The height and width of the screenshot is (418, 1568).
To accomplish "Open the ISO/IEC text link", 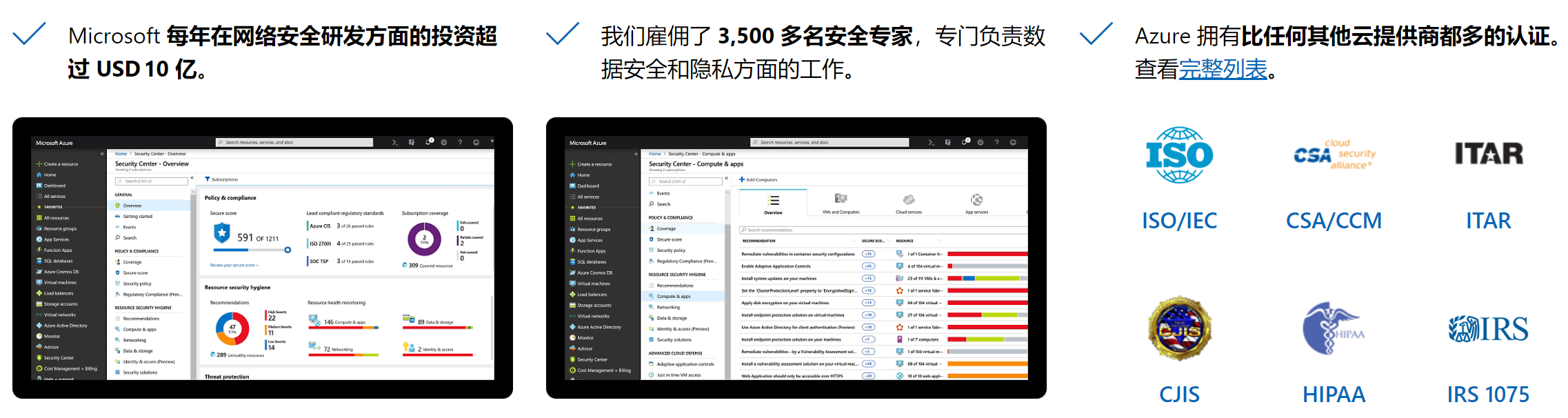I will [x=1179, y=221].
